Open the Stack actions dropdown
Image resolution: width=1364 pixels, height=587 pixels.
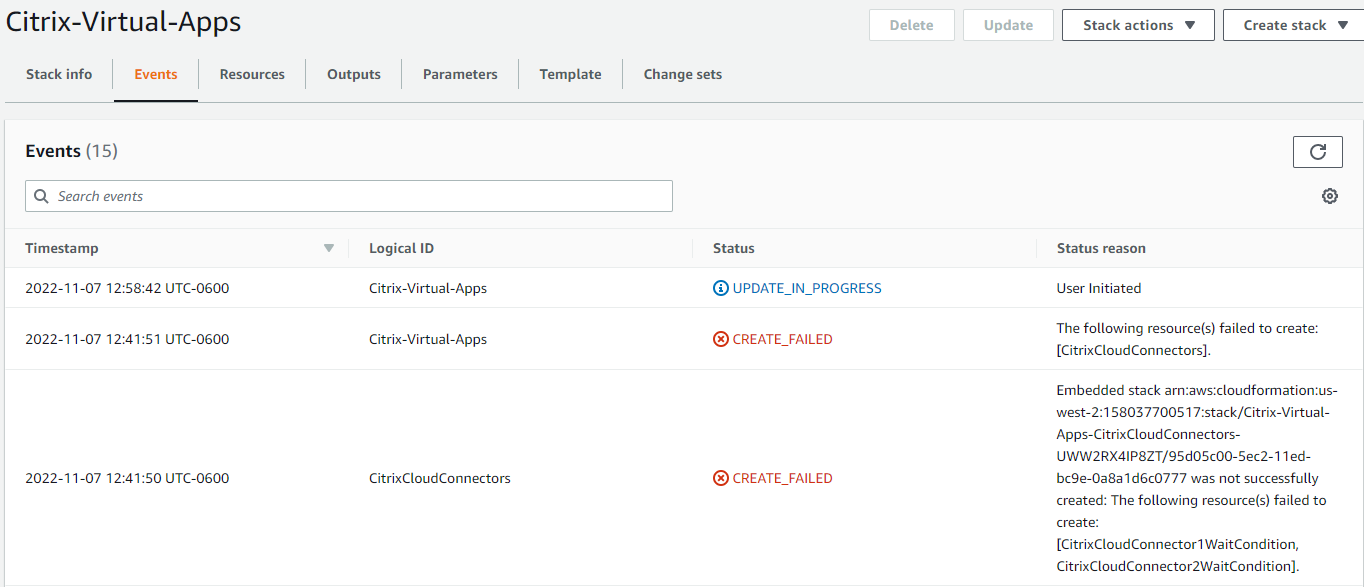point(1138,25)
